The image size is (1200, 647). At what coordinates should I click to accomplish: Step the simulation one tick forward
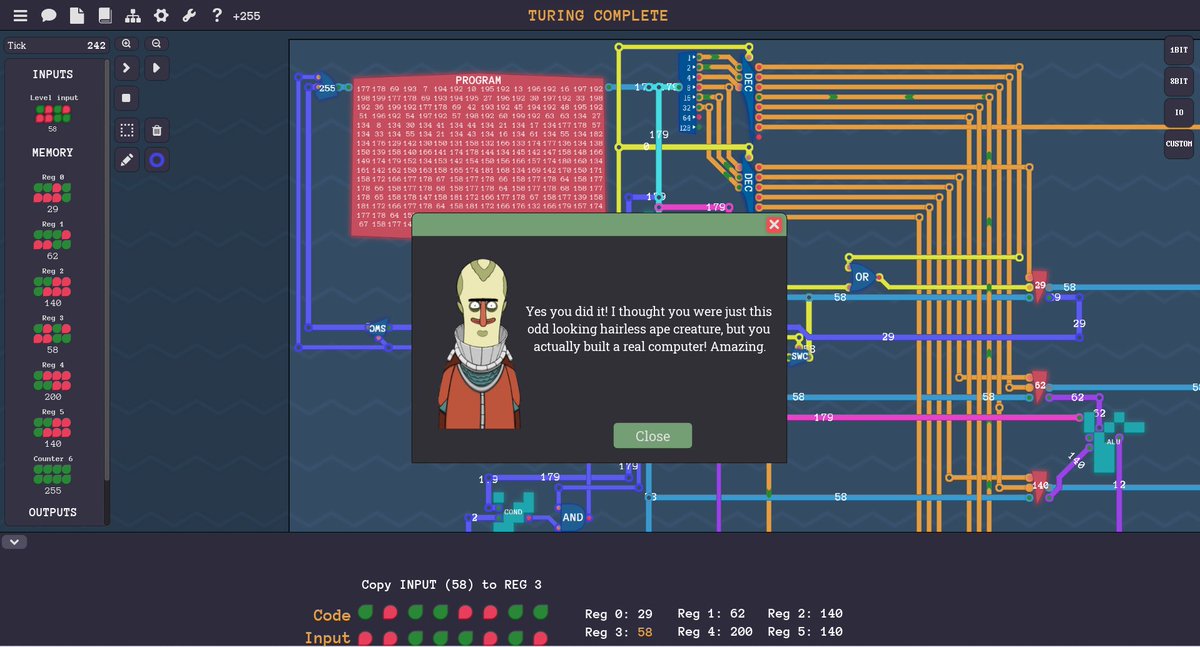[127, 68]
